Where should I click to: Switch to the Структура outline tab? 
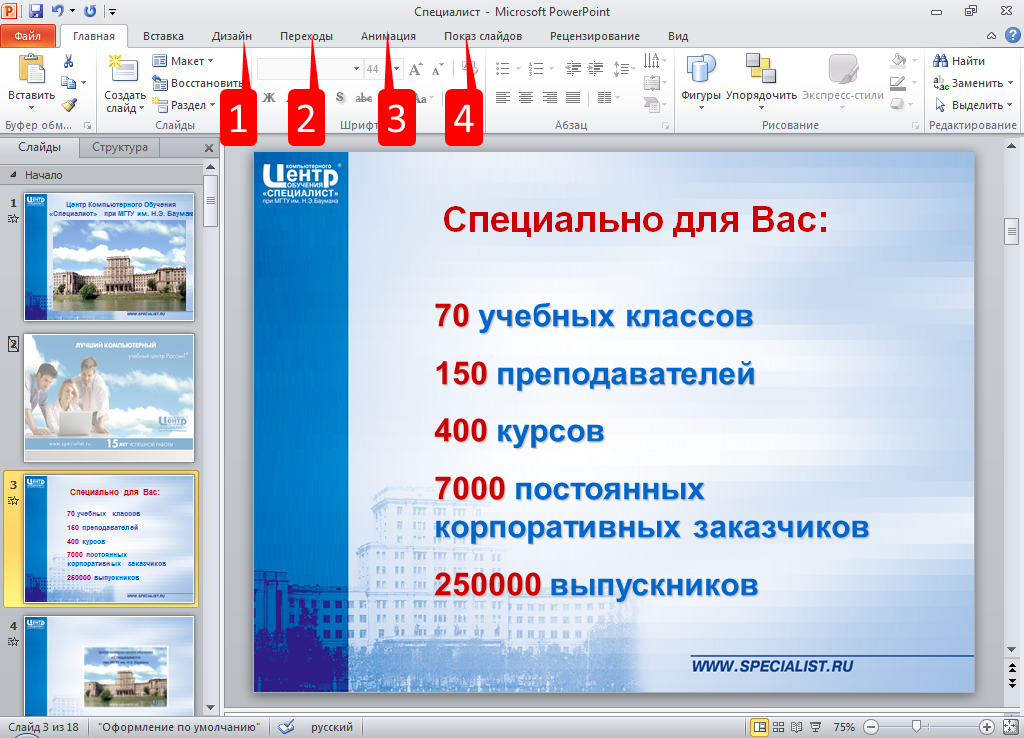click(119, 148)
